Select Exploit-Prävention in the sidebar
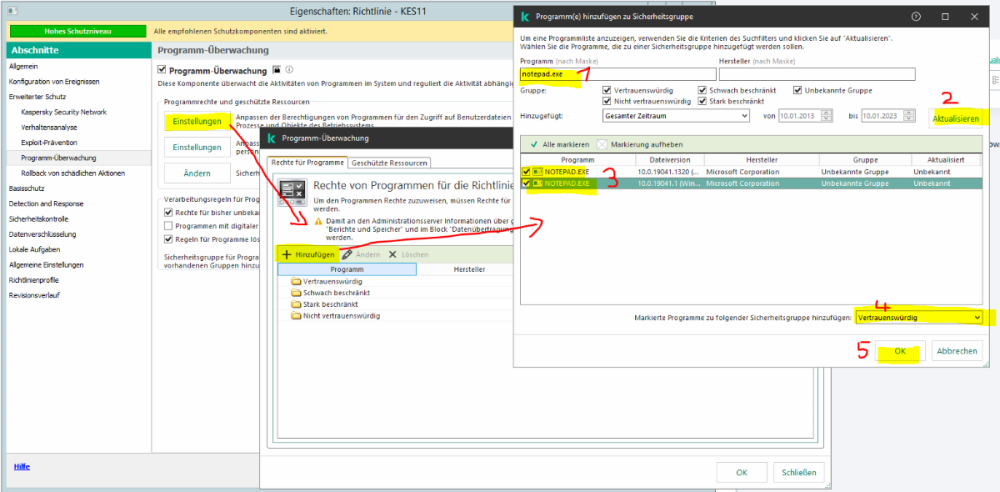 pyautogui.click(x=49, y=143)
